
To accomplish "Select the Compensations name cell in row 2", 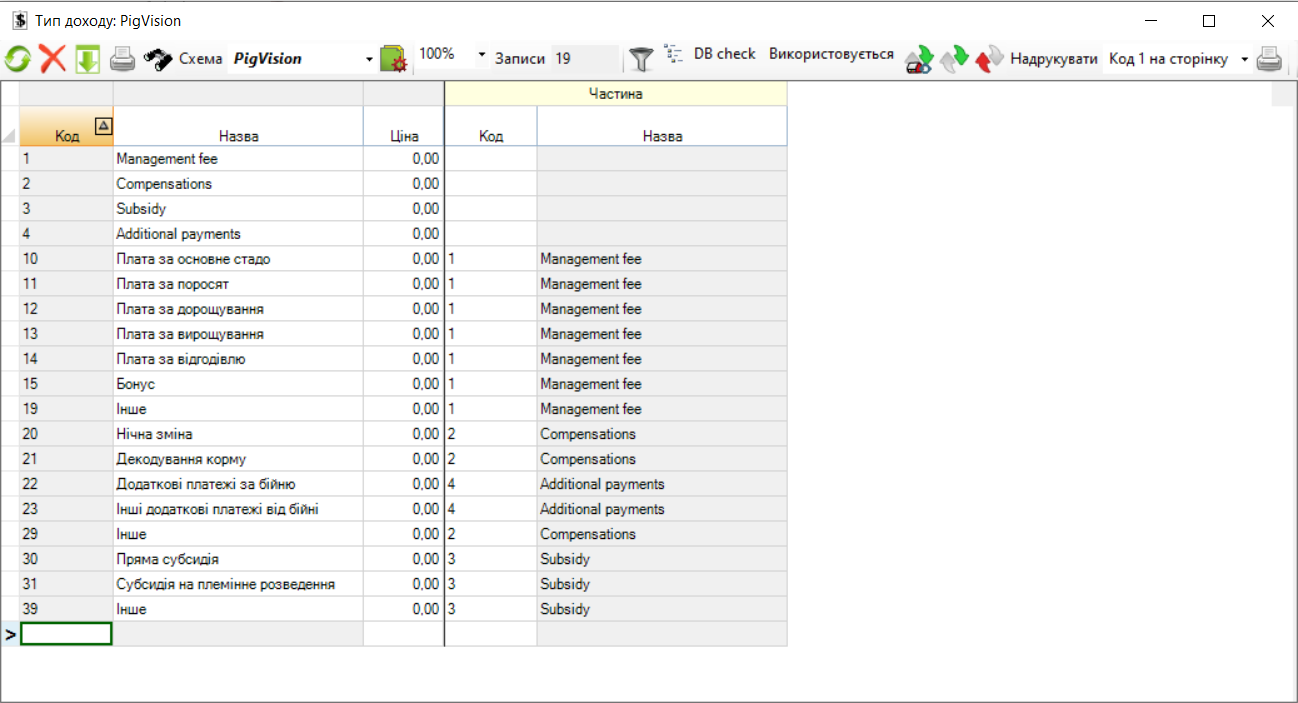I will [238, 184].
